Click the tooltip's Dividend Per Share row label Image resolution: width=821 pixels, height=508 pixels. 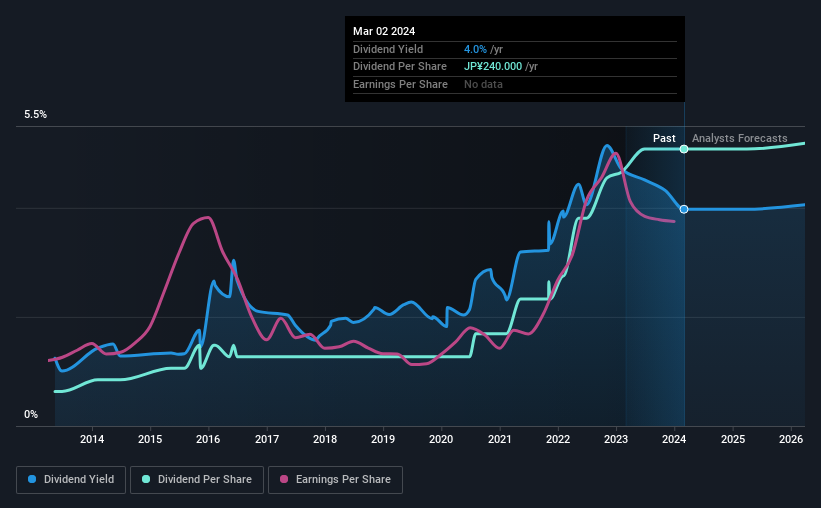(x=400, y=67)
